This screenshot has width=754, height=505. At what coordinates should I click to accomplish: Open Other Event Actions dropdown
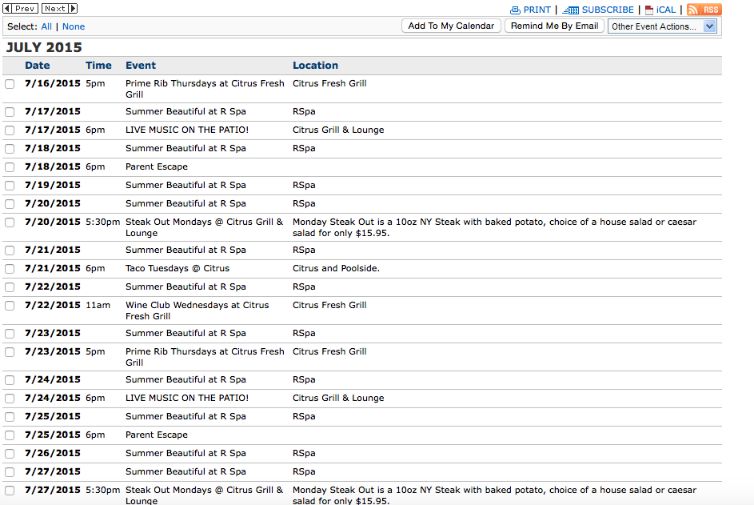point(662,26)
